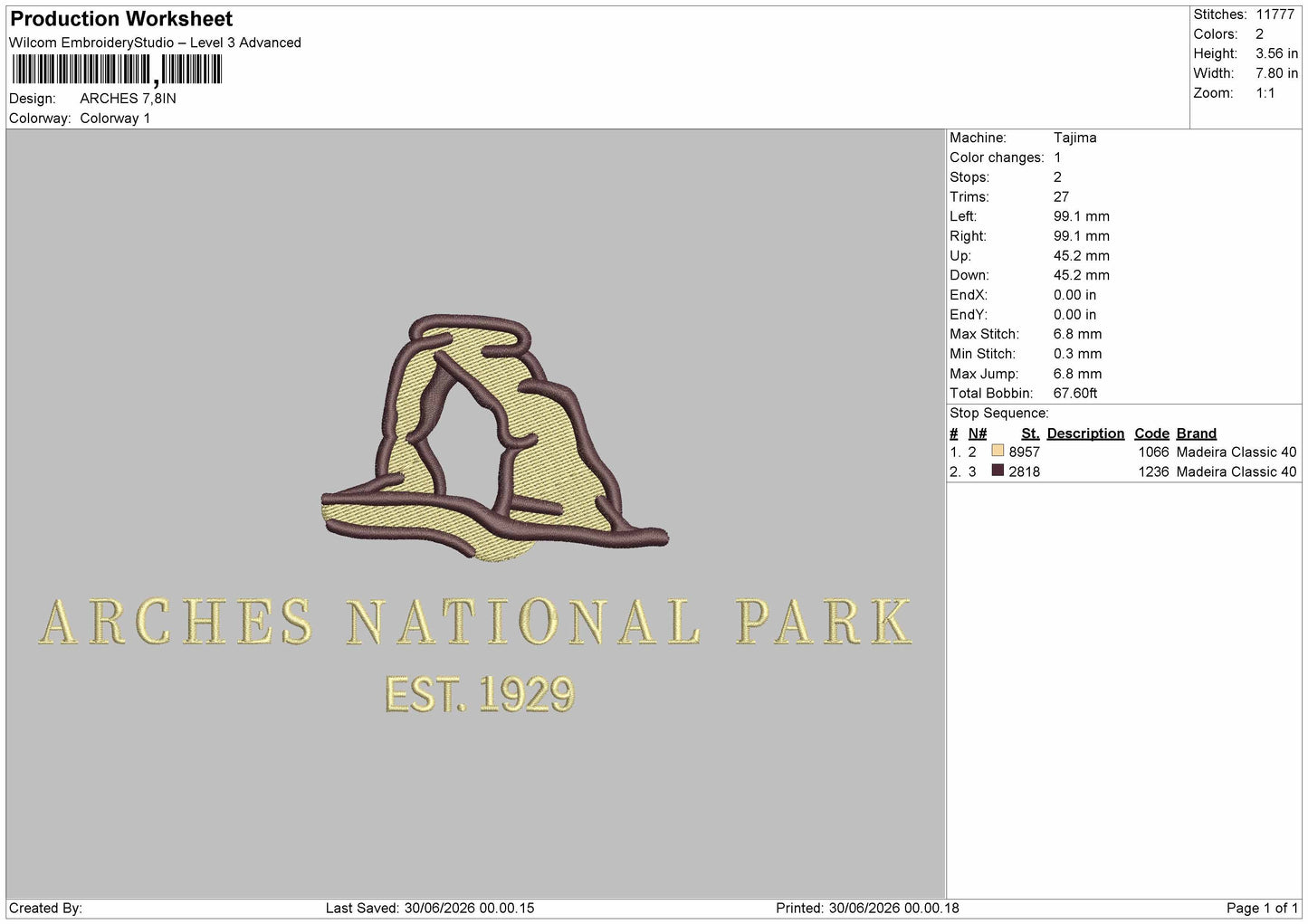The height and width of the screenshot is (924, 1308).
Task: Click the 'Production Worksheet' heading
Action: tap(121, 19)
